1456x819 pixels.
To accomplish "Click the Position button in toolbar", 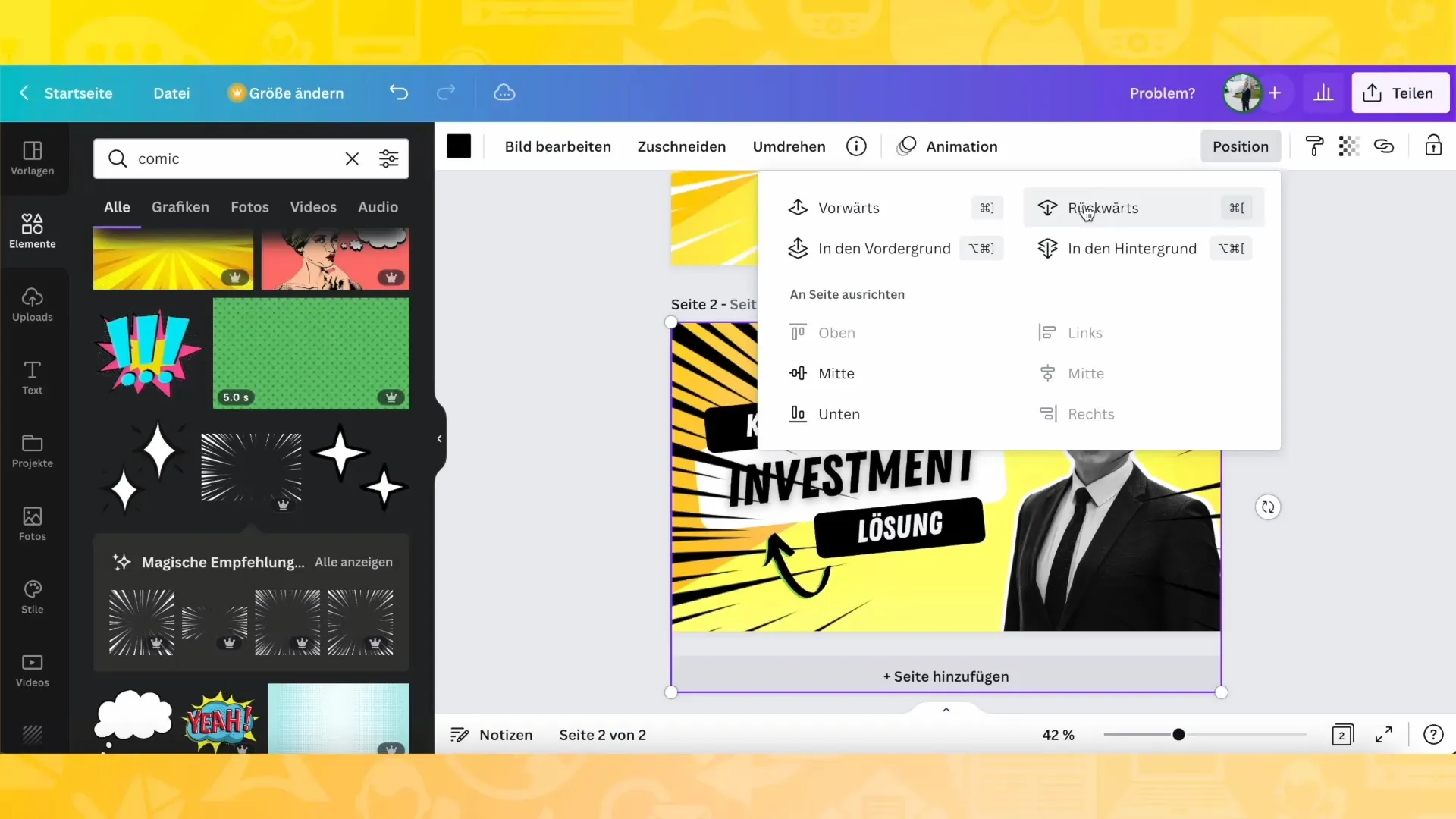I will click(x=1240, y=146).
